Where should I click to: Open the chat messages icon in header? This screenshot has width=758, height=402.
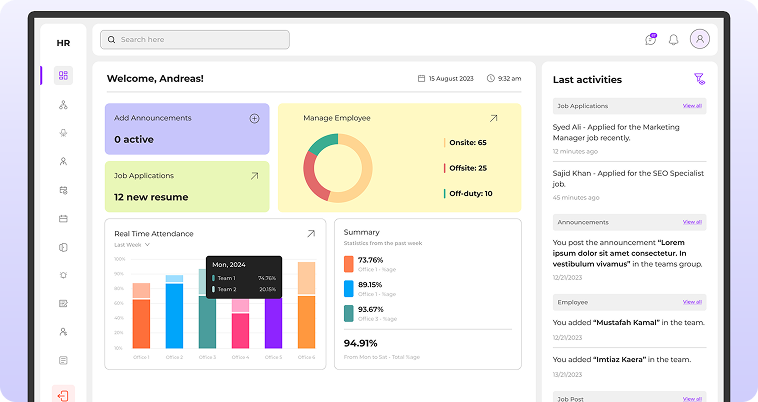(x=651, y=39)
